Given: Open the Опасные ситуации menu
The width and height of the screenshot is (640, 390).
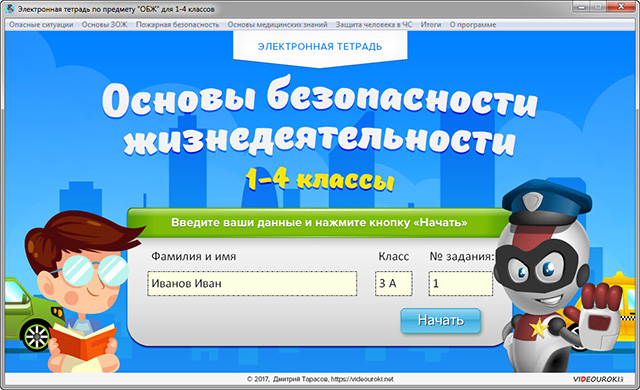Looking at the screenshot, I should coord(41,24).
